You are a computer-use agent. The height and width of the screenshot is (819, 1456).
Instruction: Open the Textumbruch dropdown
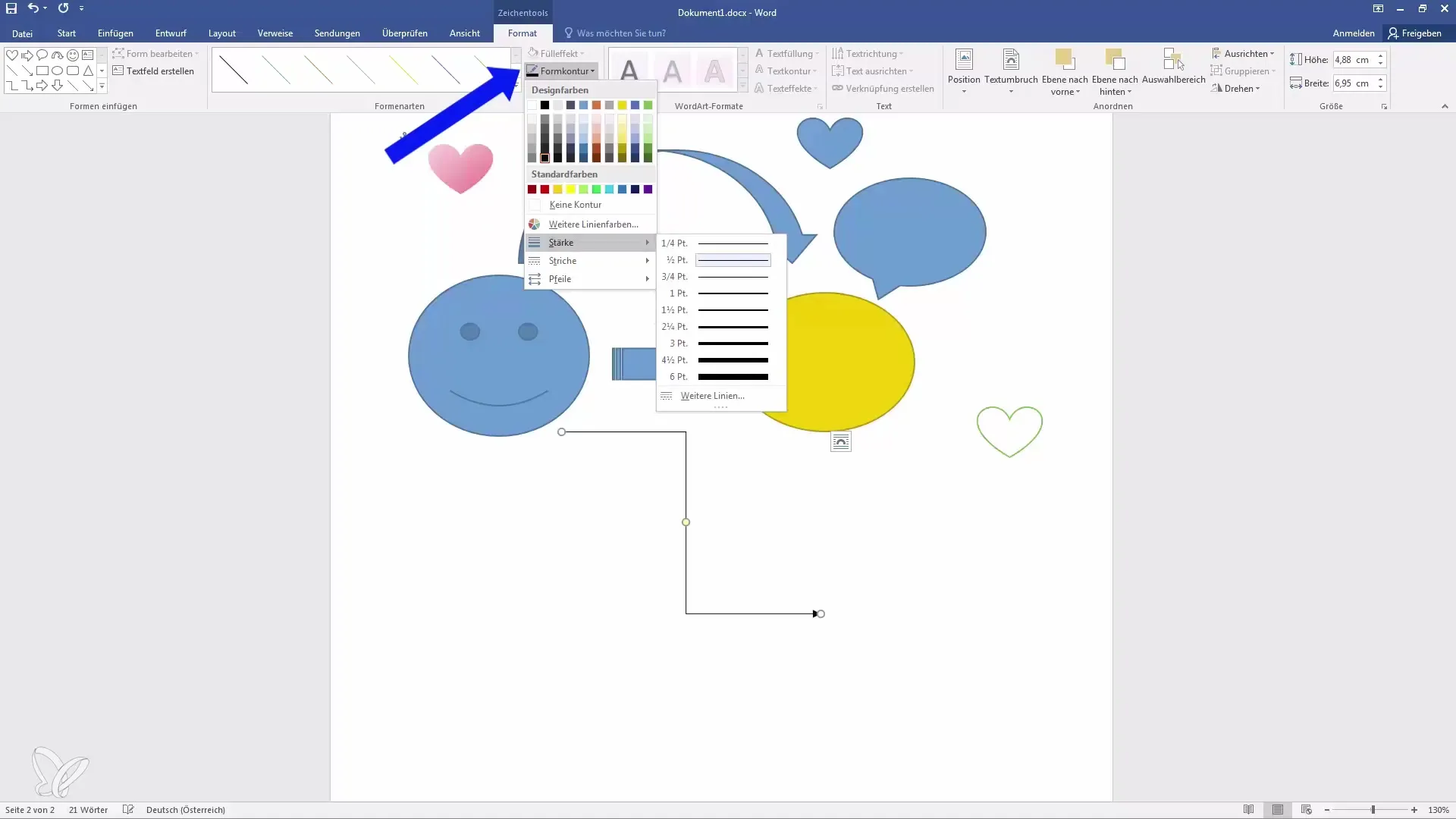pyautogui.click(x=1011, y=71)
